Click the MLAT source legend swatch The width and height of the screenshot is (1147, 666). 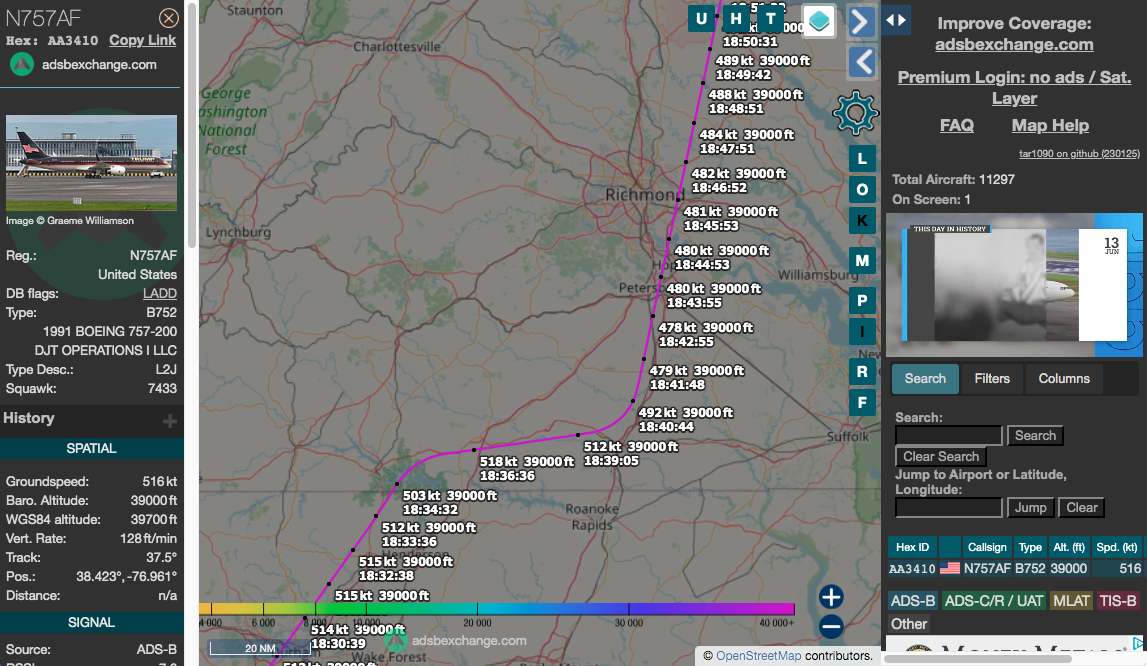pyautogui.click(x=1071, y=601)
